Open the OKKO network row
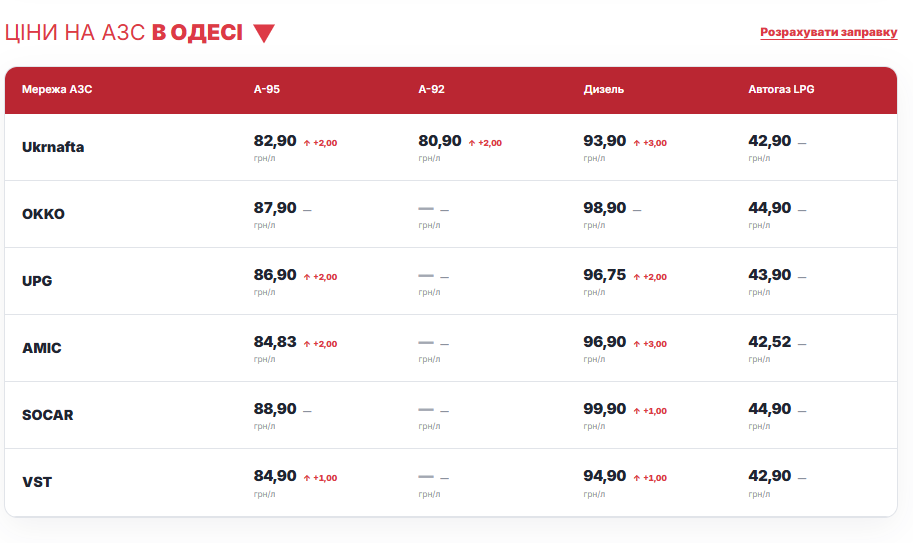Viewport: 913px width, 543px height. (x=451, y=214)
